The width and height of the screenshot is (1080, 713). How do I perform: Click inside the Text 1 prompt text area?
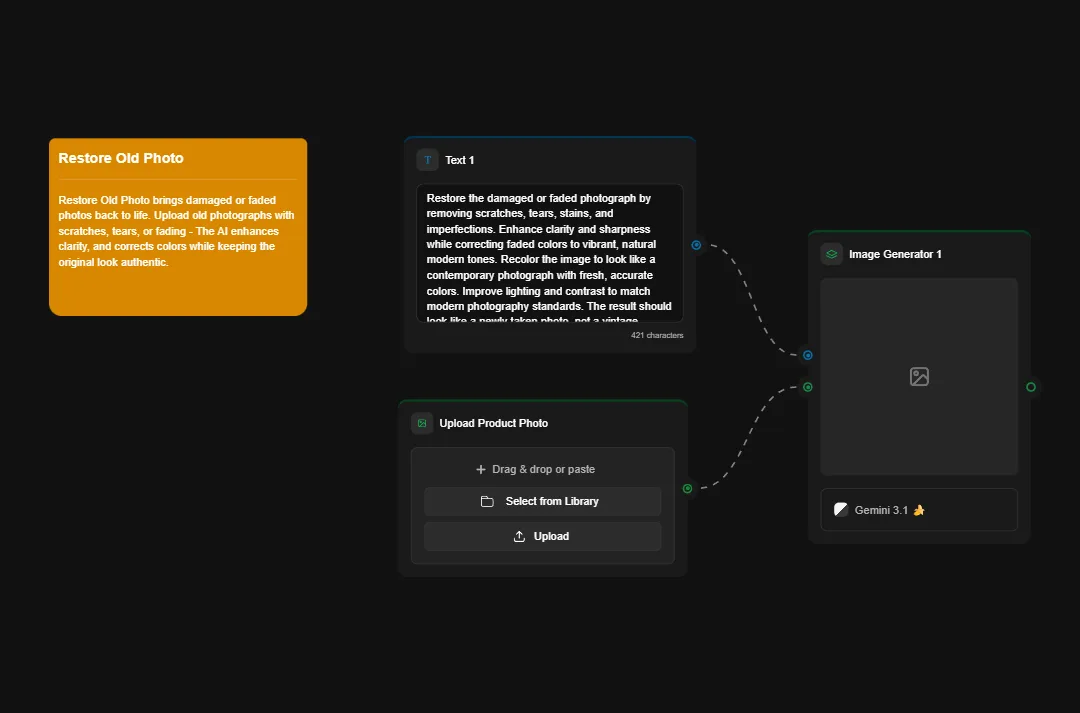(549, 254)
